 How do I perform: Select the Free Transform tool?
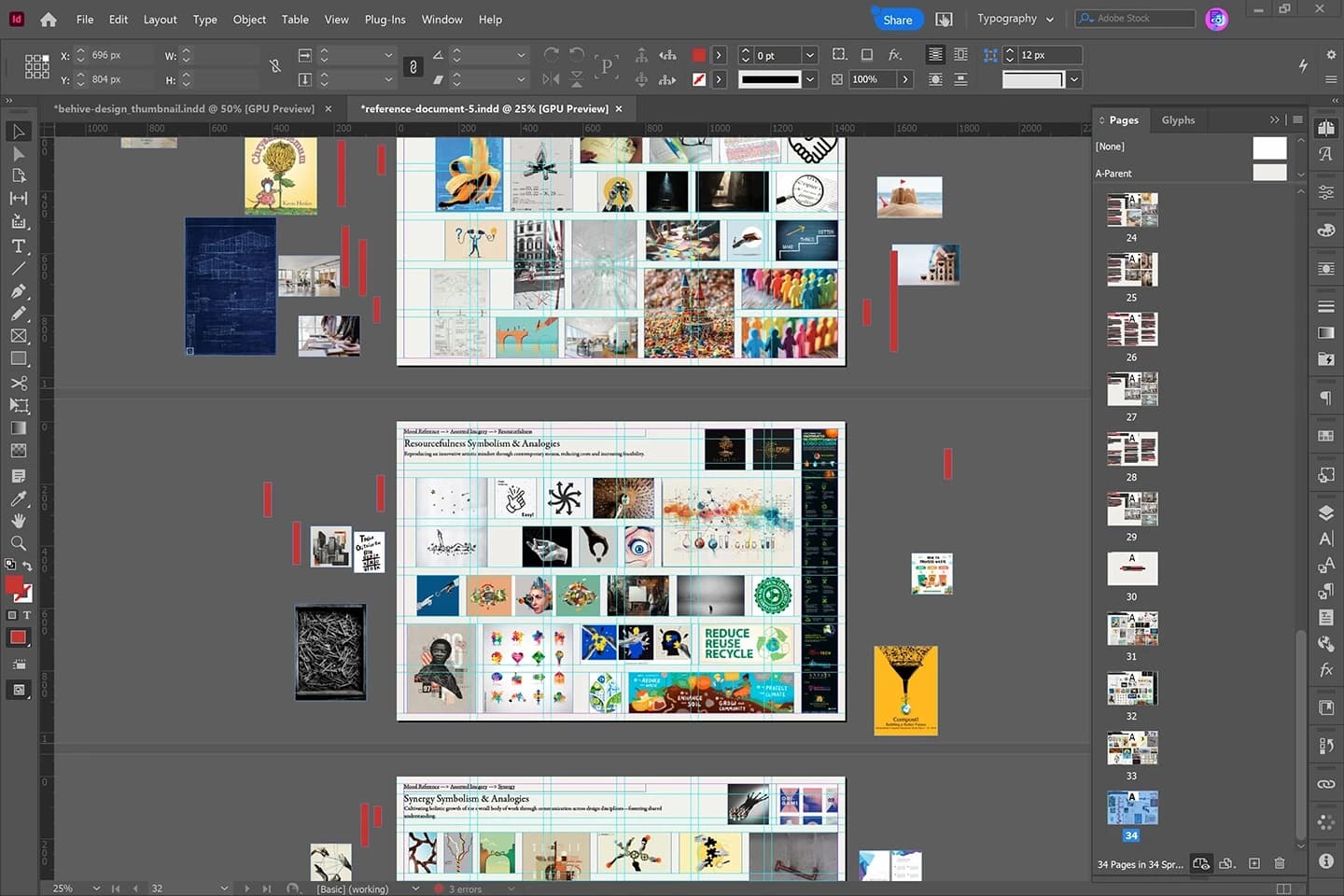[x=19, y=406]
